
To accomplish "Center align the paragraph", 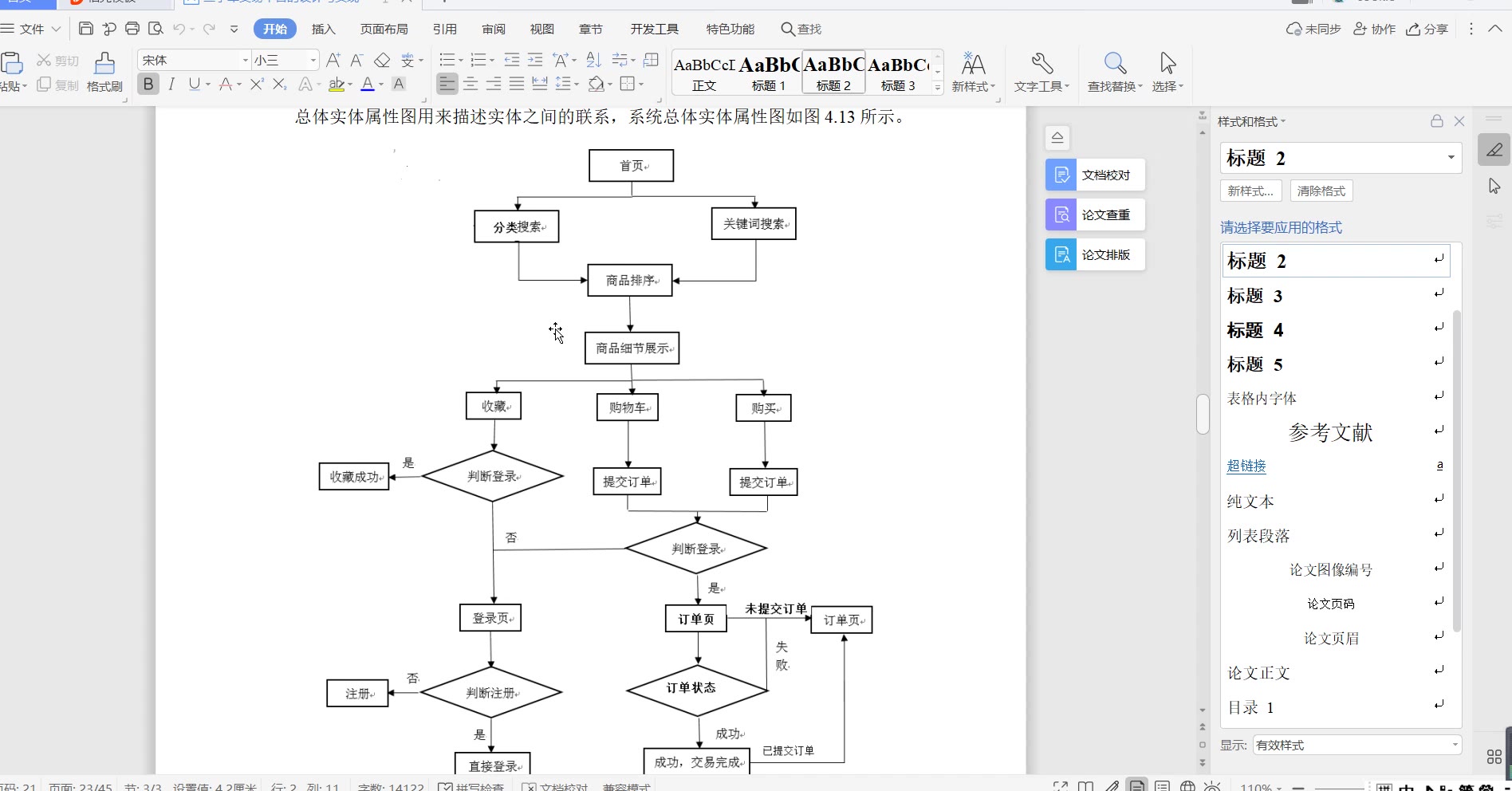I will coord(471,84).
